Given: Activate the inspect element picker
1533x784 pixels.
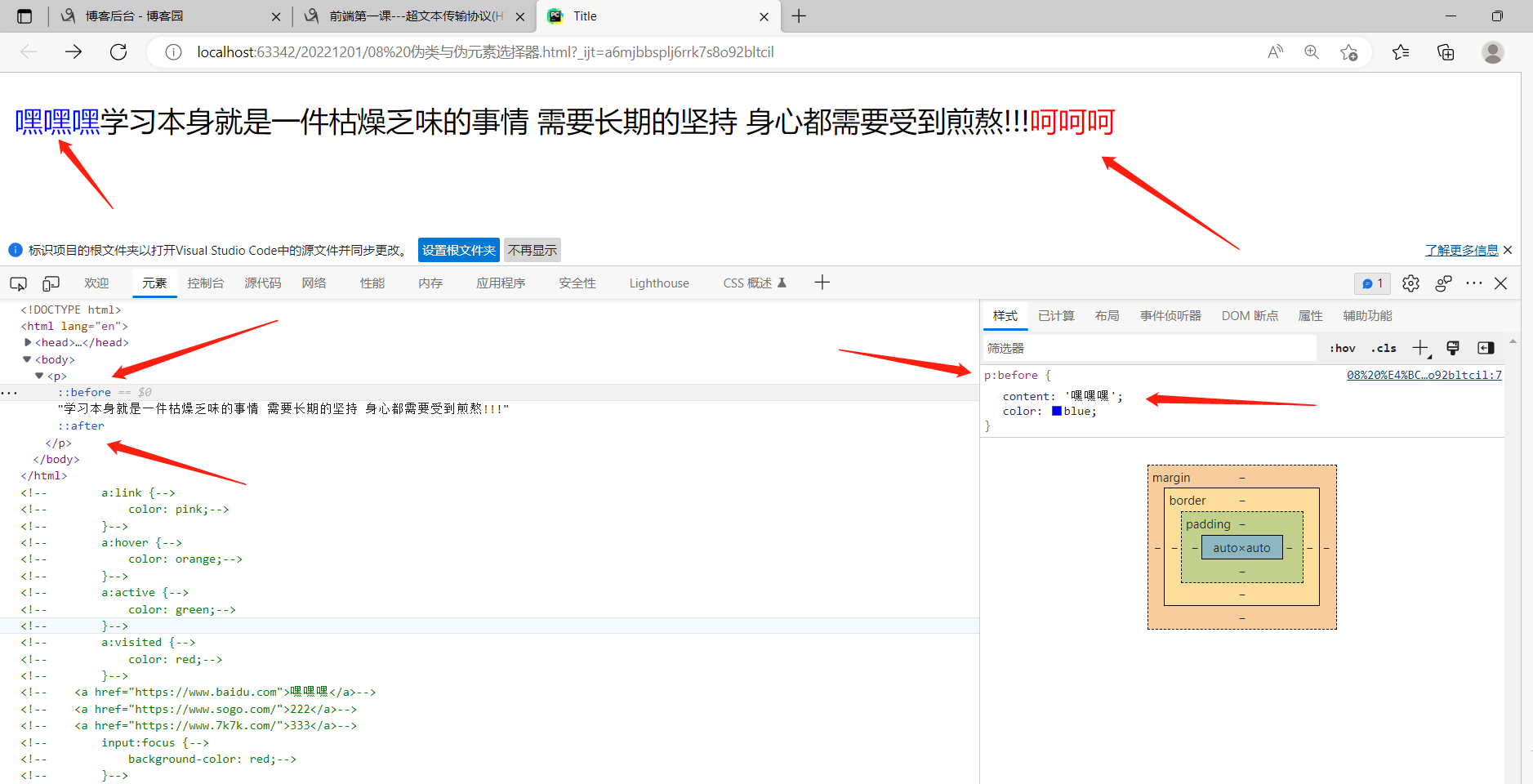Looking at the screenshot, I should tap(18, 283).
